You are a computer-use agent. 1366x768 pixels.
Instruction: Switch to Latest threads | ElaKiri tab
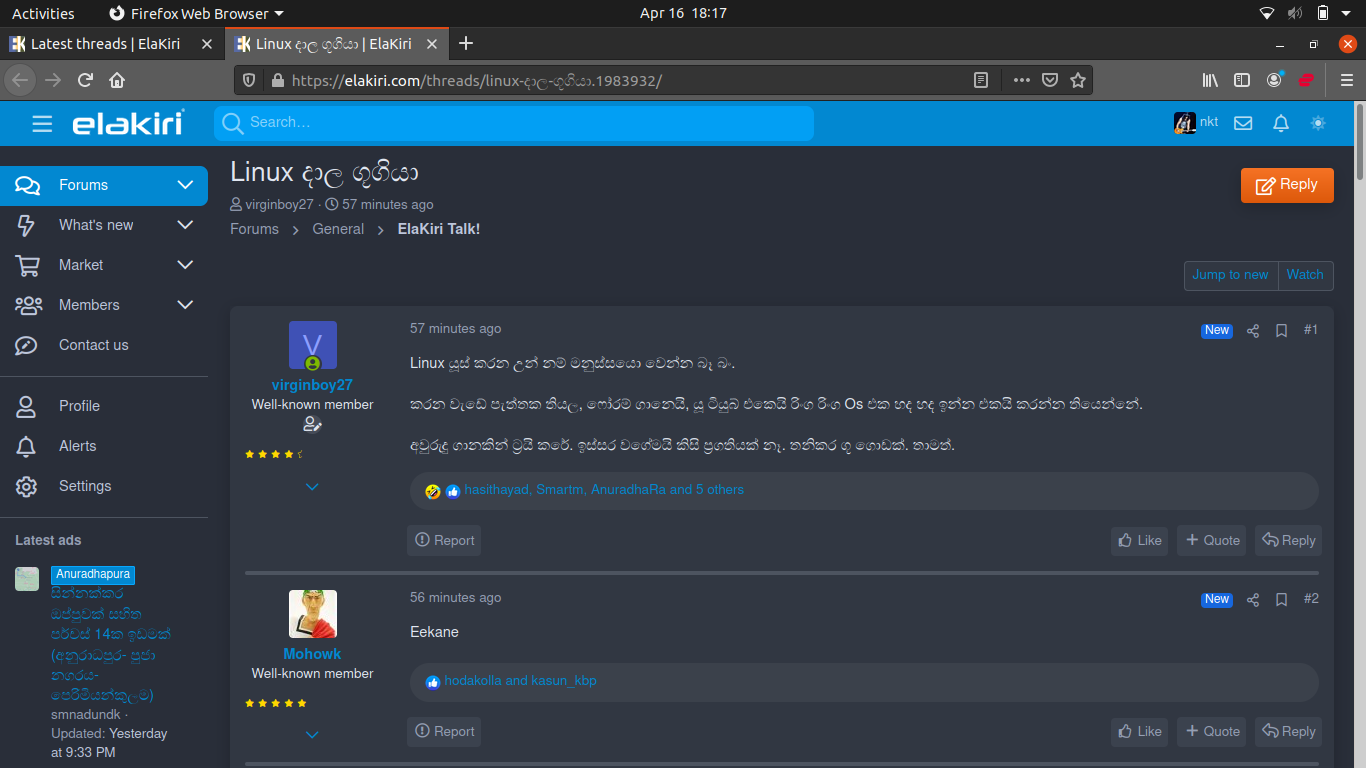(x=113, y=44)
